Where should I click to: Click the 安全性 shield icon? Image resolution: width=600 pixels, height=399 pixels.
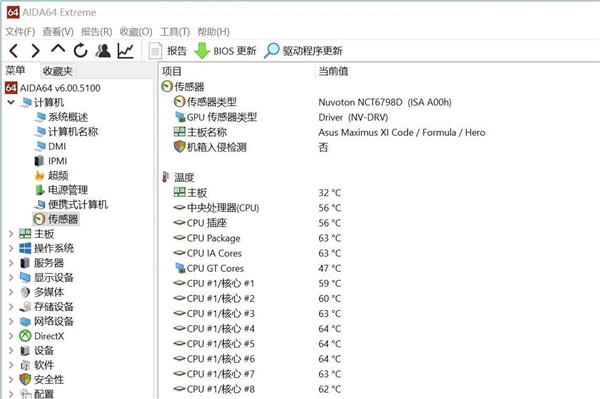pyautogui.click(x=25, y=379)
